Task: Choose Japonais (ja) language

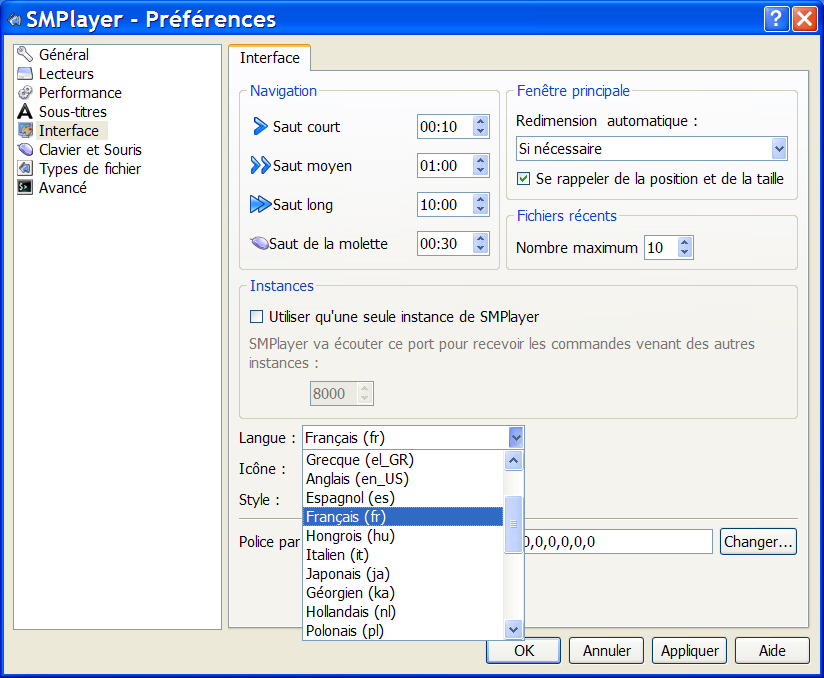Action: 403,573
